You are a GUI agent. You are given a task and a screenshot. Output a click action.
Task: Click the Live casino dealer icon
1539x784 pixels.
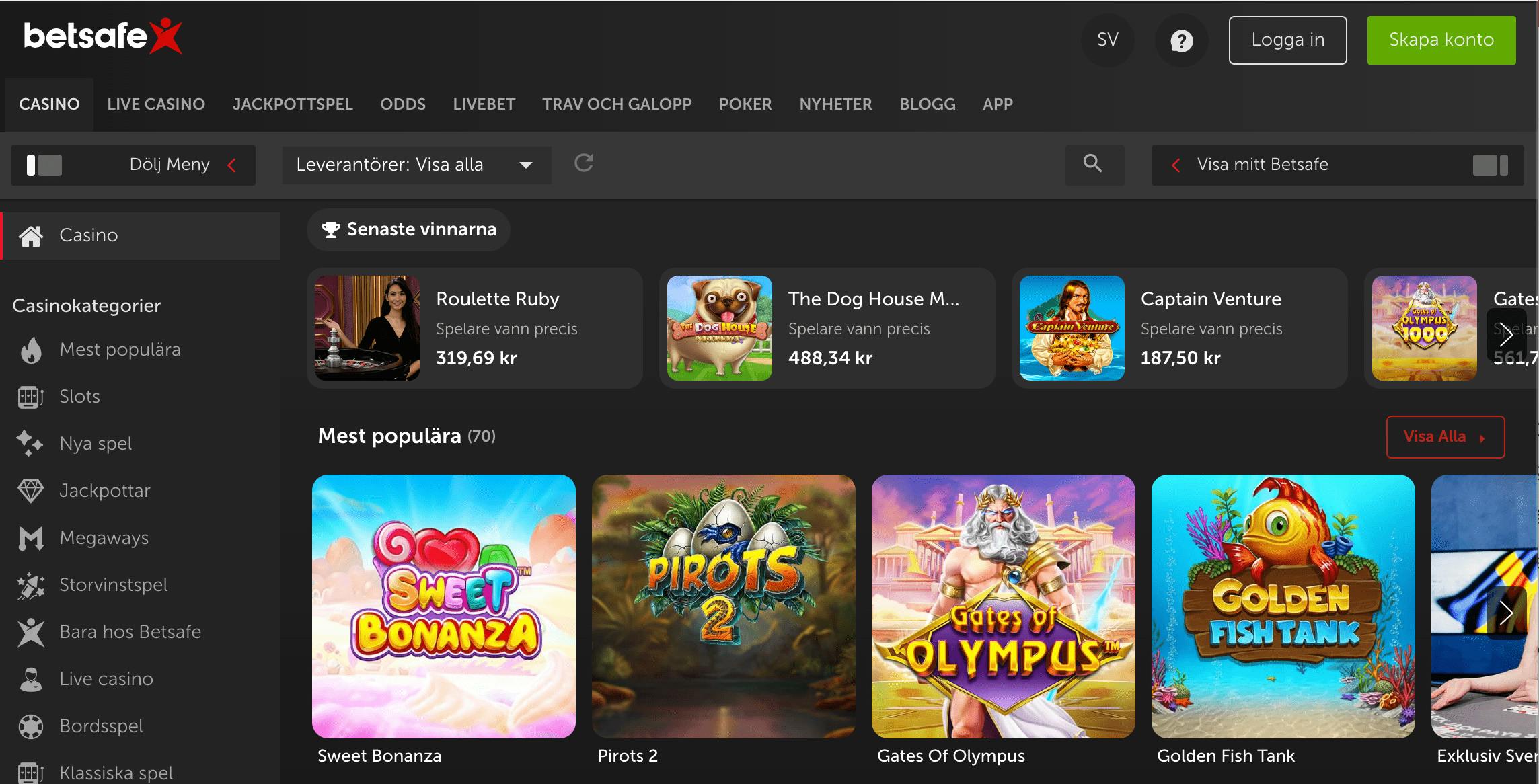tap(31, 680)
